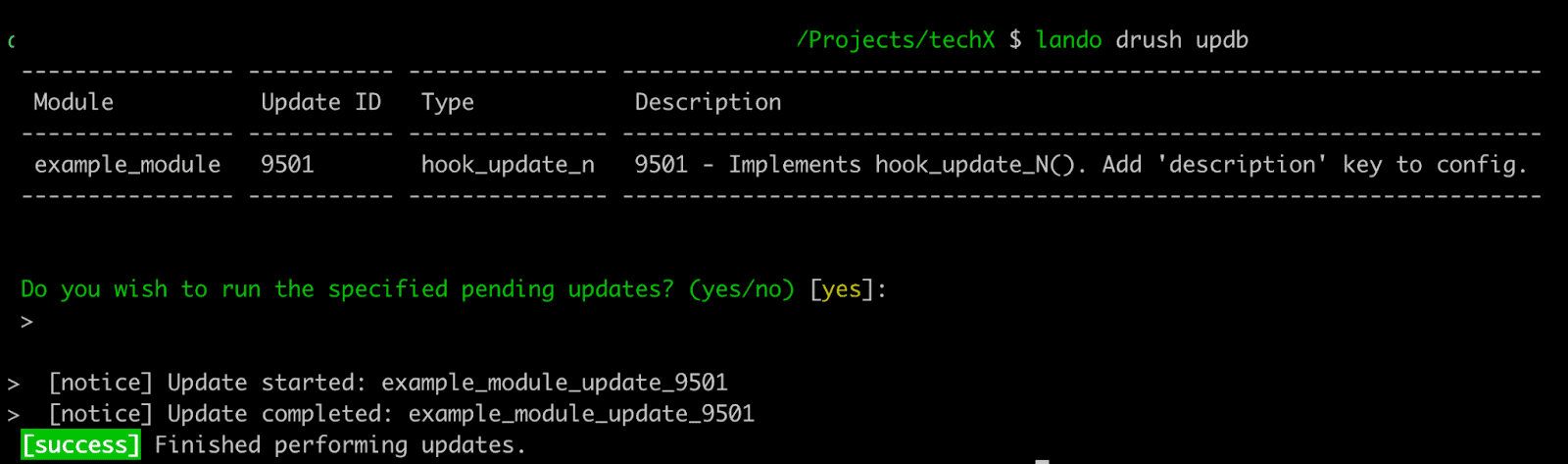Click the 'Update ID' column header
The width and height of the screenshot is (1568, 464).
[x=320, y=102]
